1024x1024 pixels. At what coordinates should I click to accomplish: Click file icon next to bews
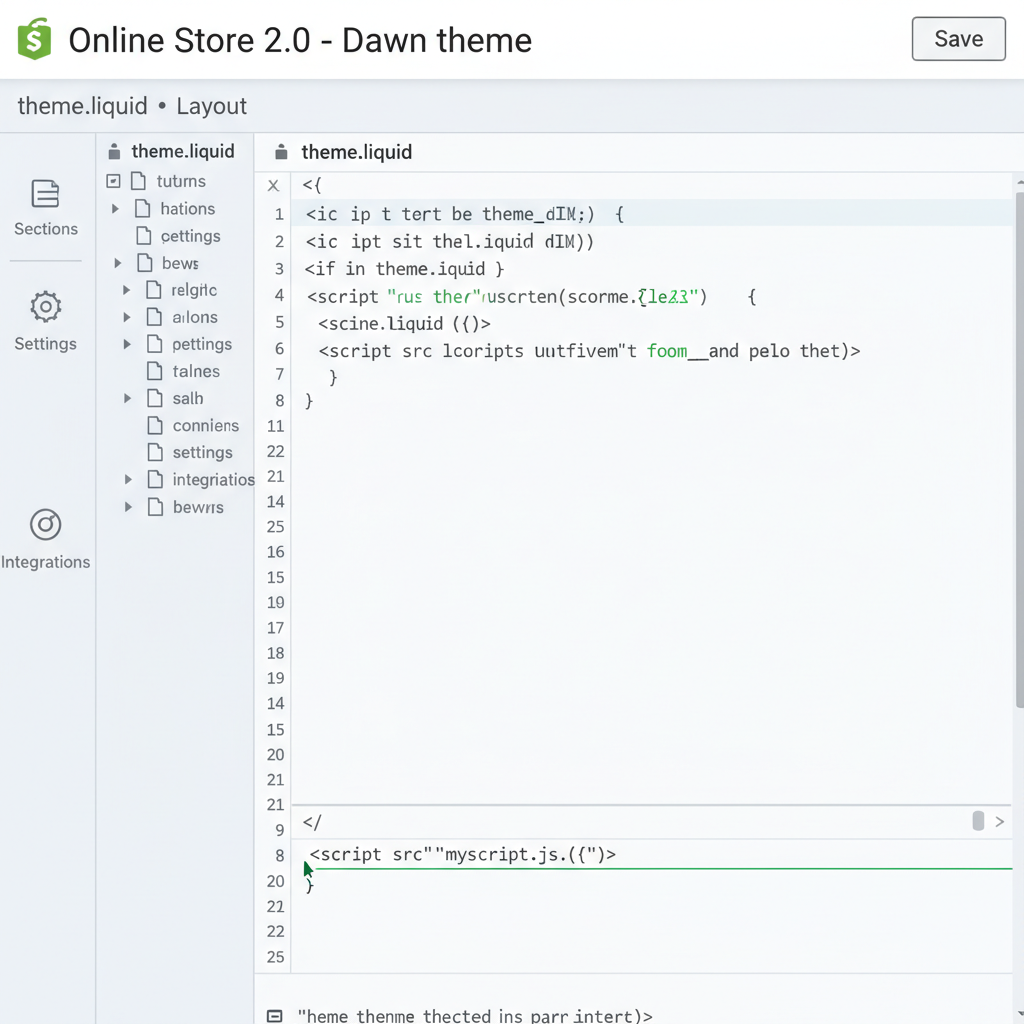coord(144,263)
